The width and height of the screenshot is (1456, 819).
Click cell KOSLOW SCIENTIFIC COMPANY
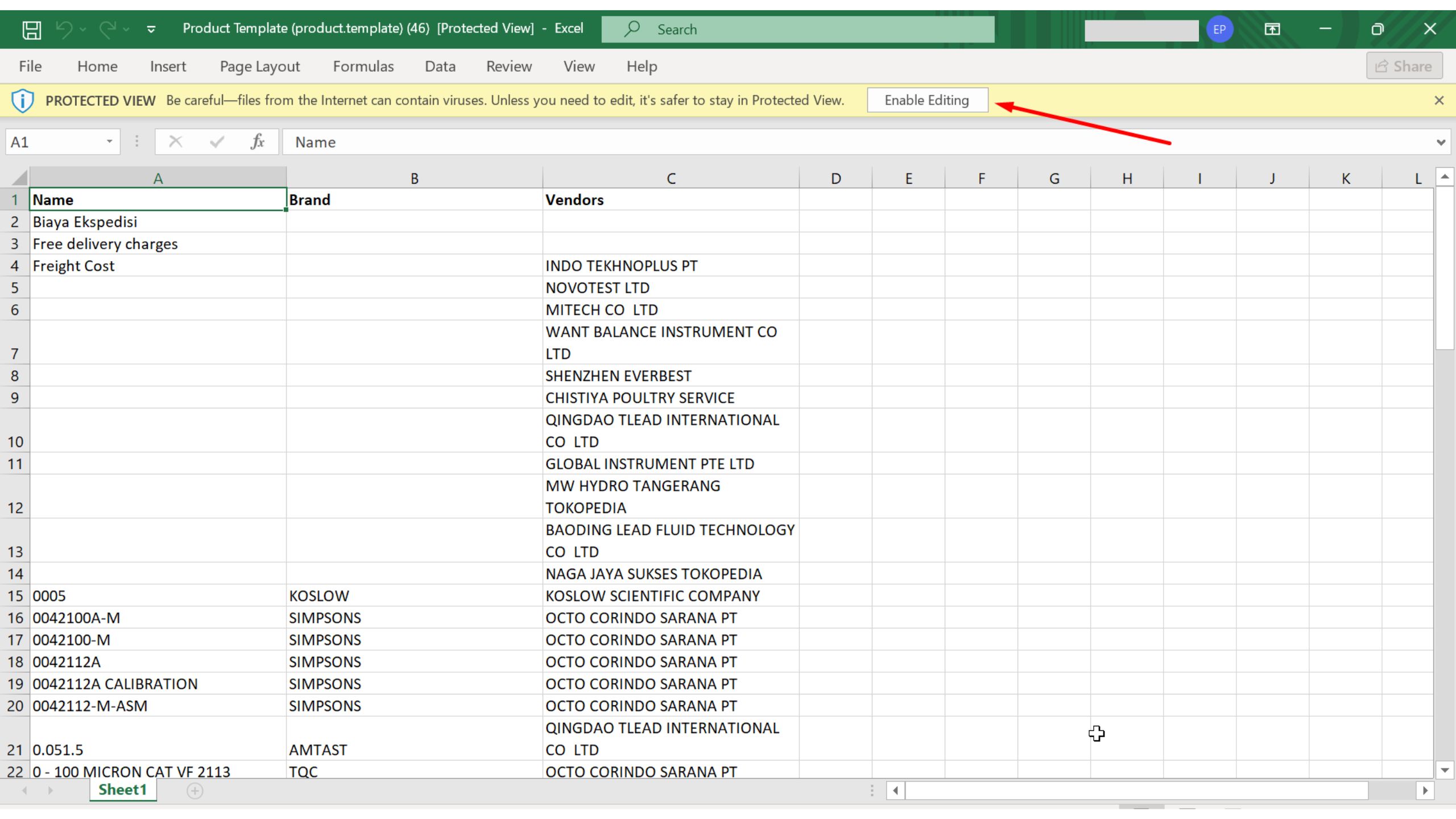click(x=671, y=595)
